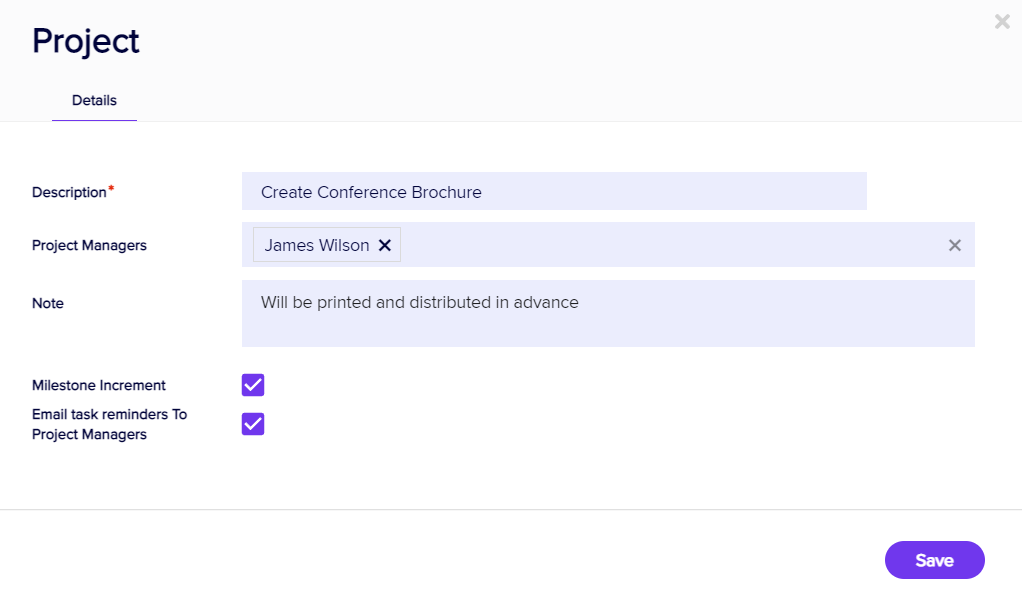Uncheck the Milestone Increment checkbox
The height and width of the screenshot is (594, 1022).
coord(253,385)
